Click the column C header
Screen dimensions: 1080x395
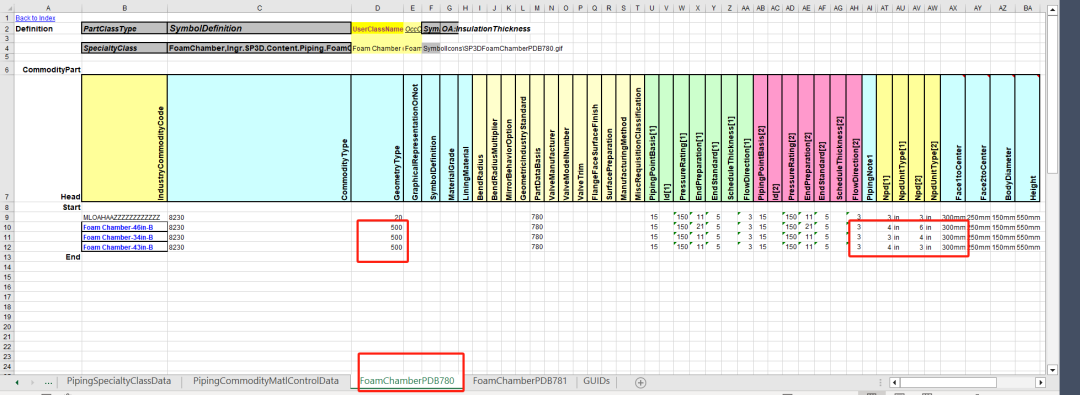point(259,8)
